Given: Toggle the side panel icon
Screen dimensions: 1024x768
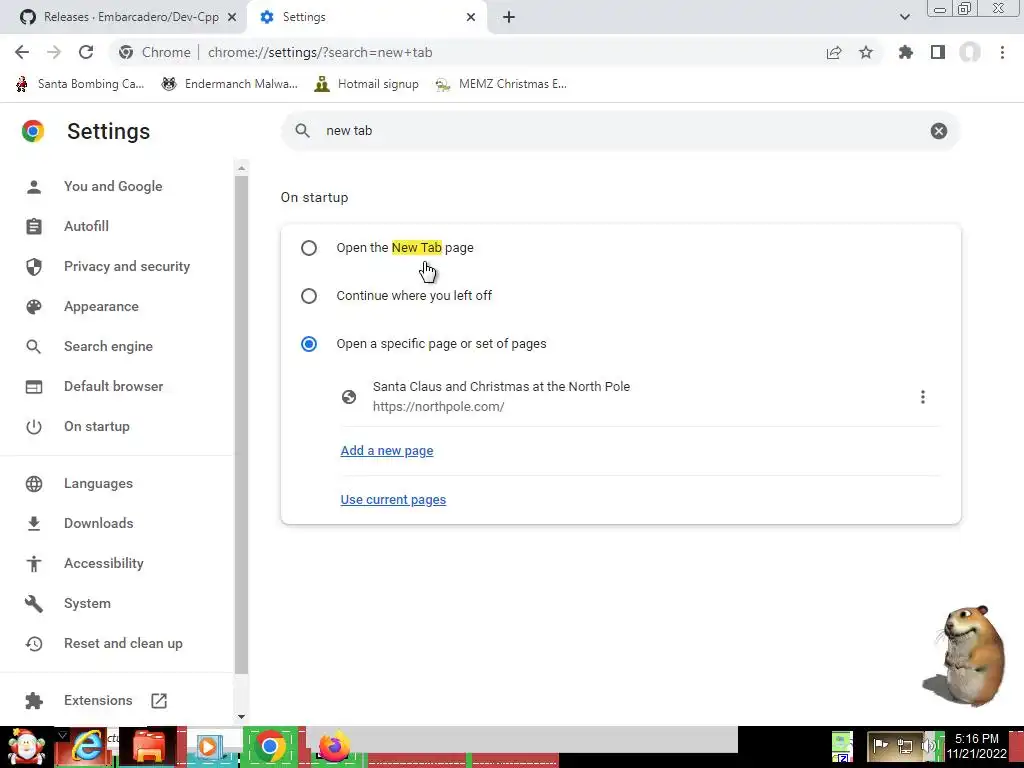Looking at the screenshot, I should click(938, 52).
